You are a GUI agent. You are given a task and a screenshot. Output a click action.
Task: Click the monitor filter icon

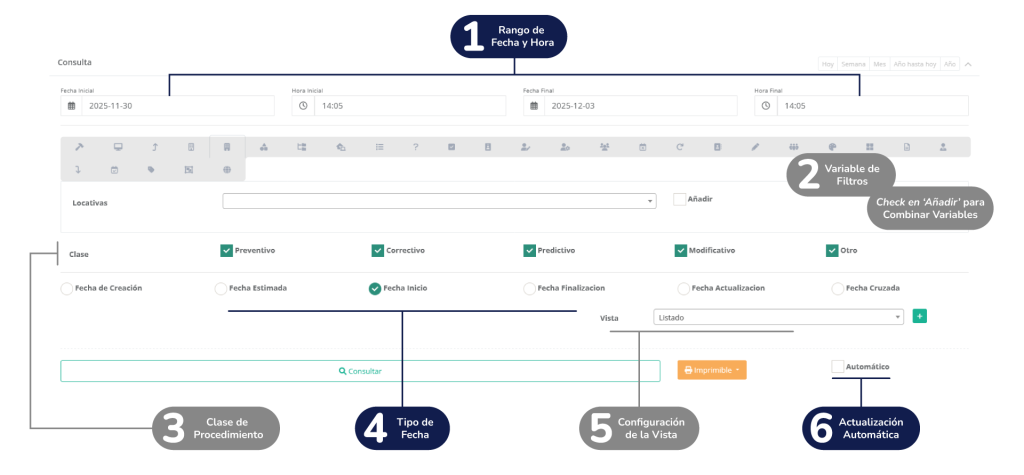117,147
